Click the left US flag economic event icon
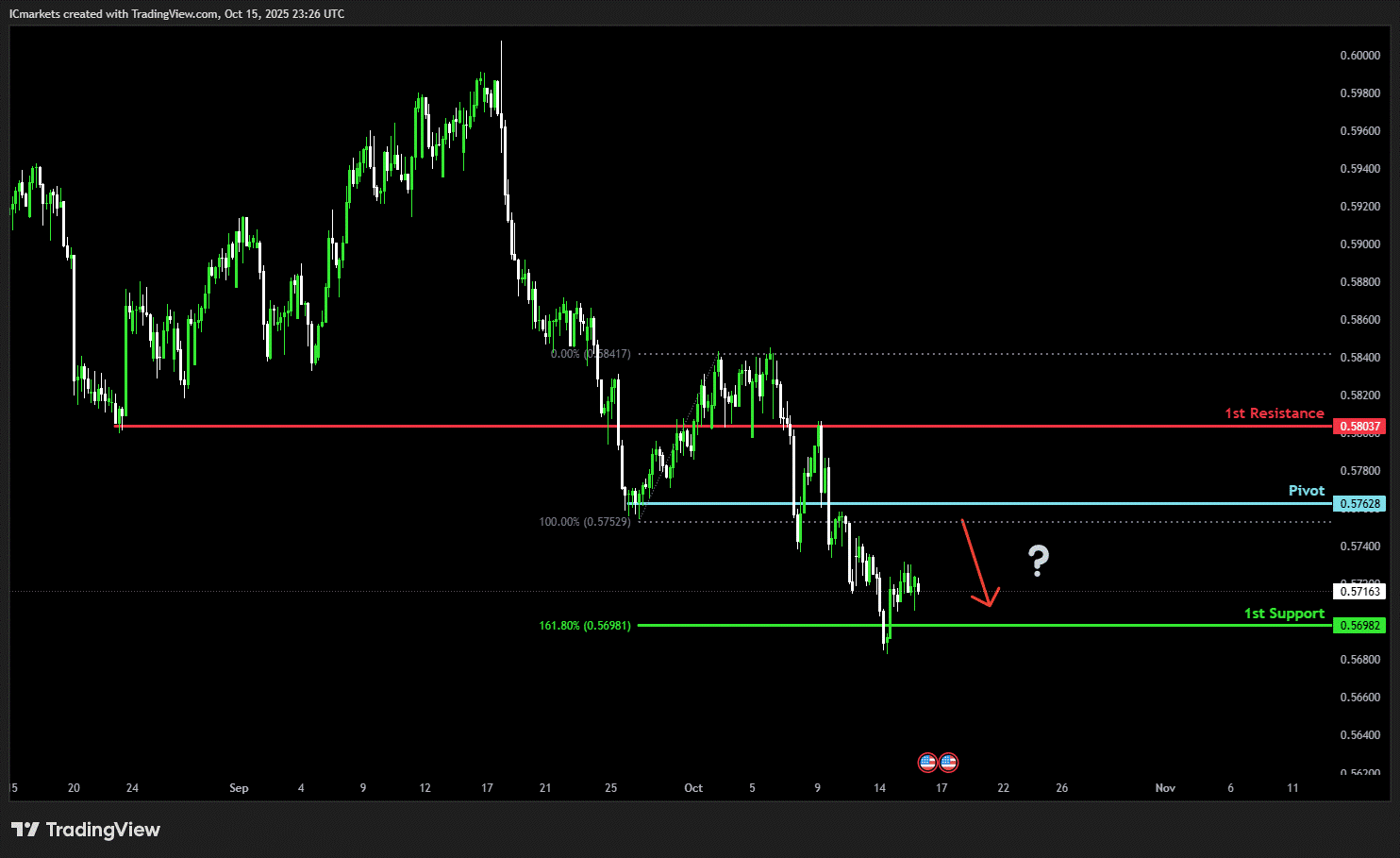 [927, 762]
